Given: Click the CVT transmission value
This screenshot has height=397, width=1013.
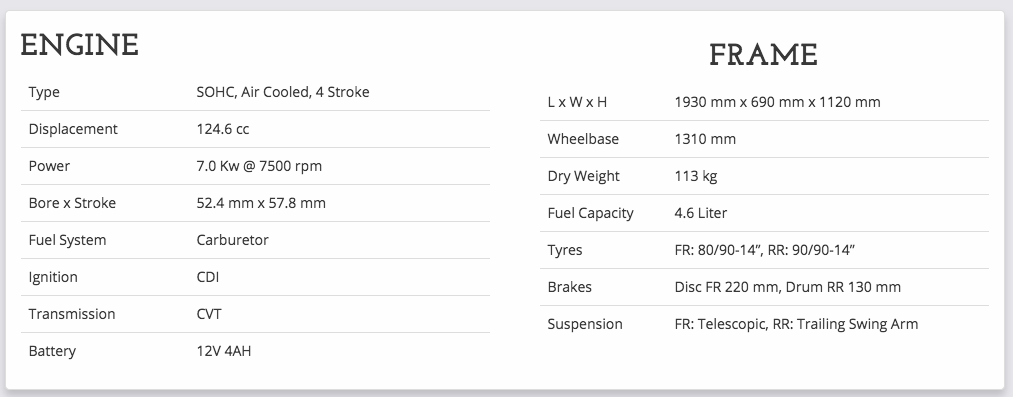Looking at the screenshot, I should [209, 314].
